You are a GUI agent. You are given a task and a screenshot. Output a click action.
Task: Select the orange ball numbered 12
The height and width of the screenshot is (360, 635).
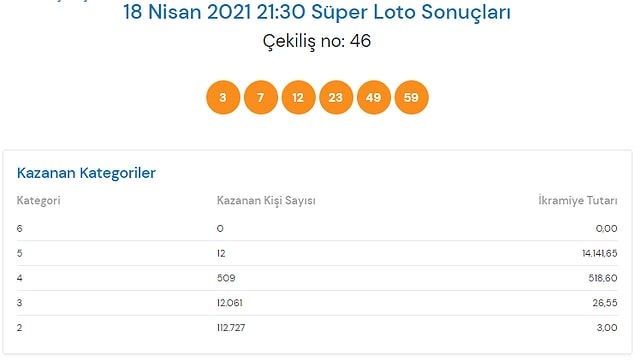tap(298, 98)
